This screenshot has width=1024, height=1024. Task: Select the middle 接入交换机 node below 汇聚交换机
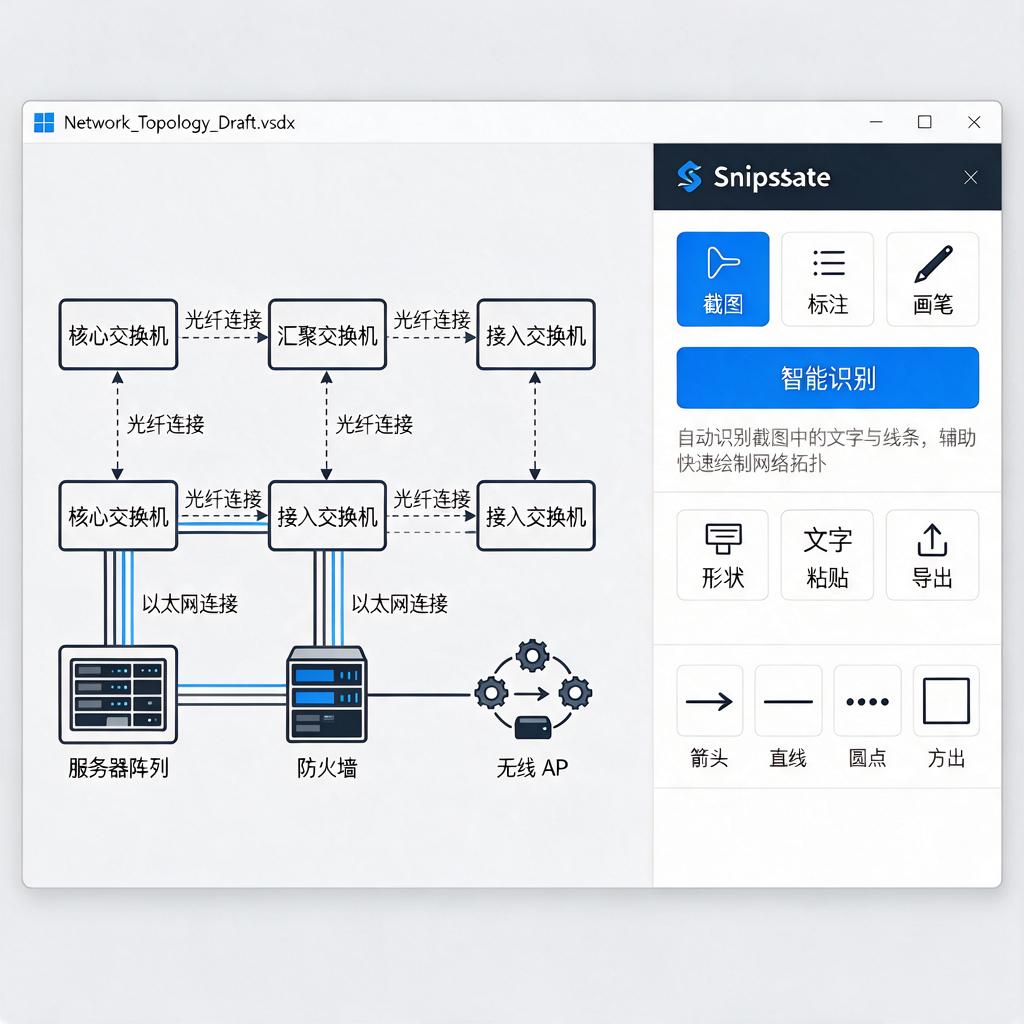tap(327, 516)
